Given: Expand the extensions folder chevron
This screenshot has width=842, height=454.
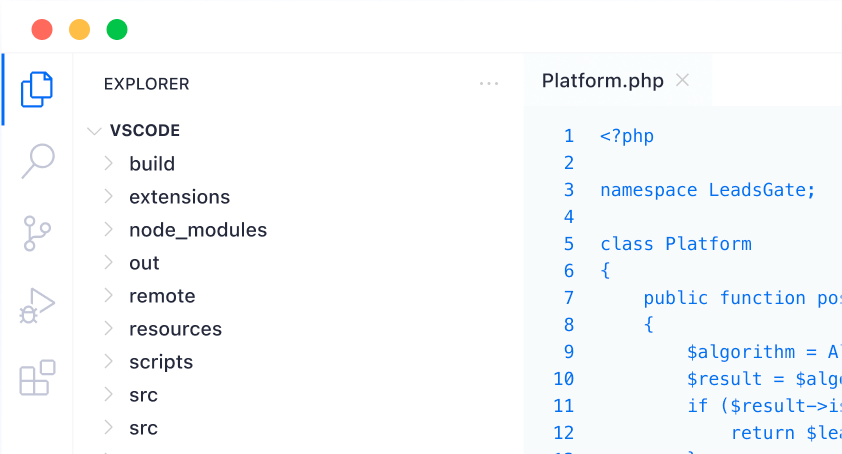Looking at the screenshot, I should click(108, 197).
